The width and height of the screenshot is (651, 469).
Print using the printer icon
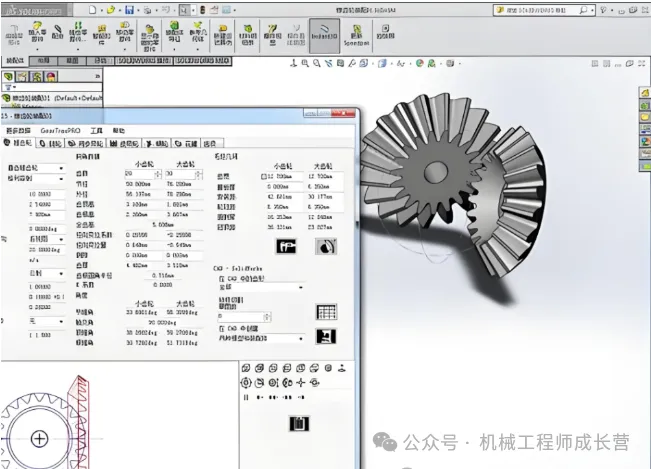(147, 10)
